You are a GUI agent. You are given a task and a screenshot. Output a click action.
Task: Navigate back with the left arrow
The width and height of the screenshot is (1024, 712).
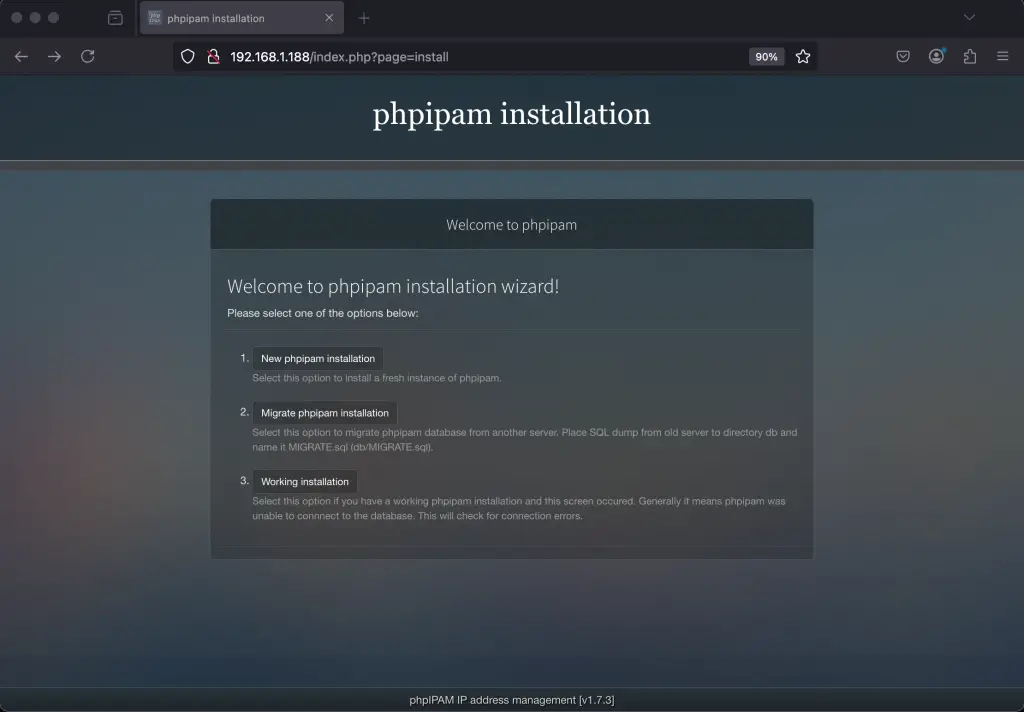pos(20,57)
